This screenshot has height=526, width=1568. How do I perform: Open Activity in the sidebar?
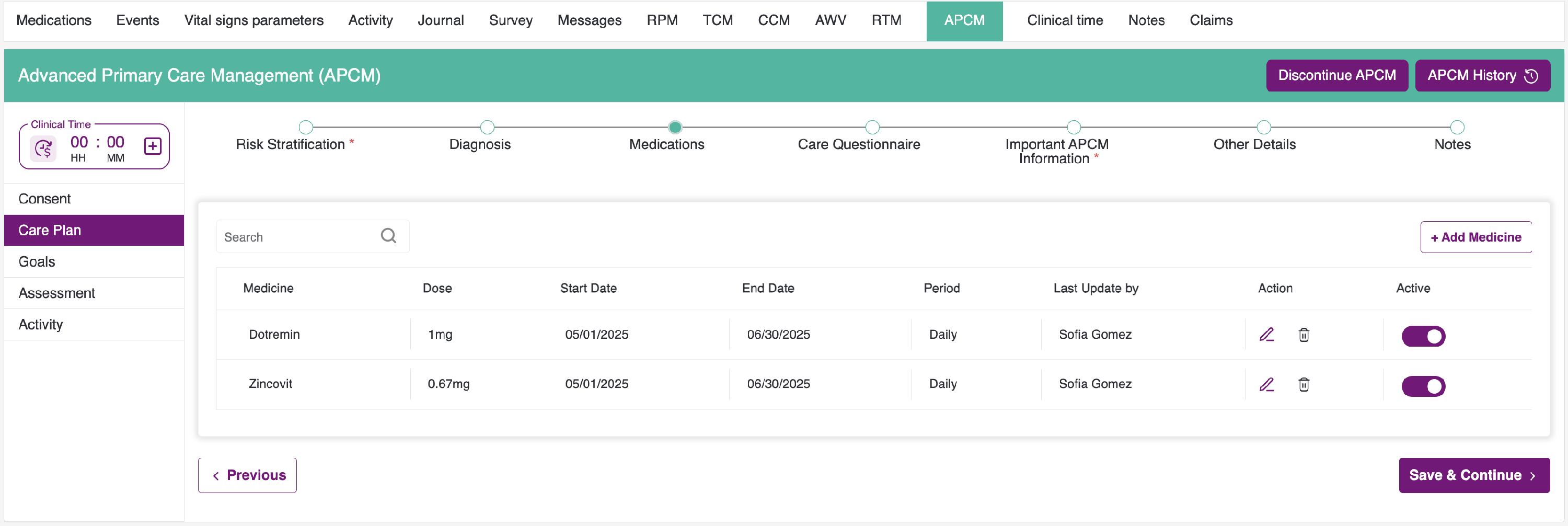click(94, 325)
